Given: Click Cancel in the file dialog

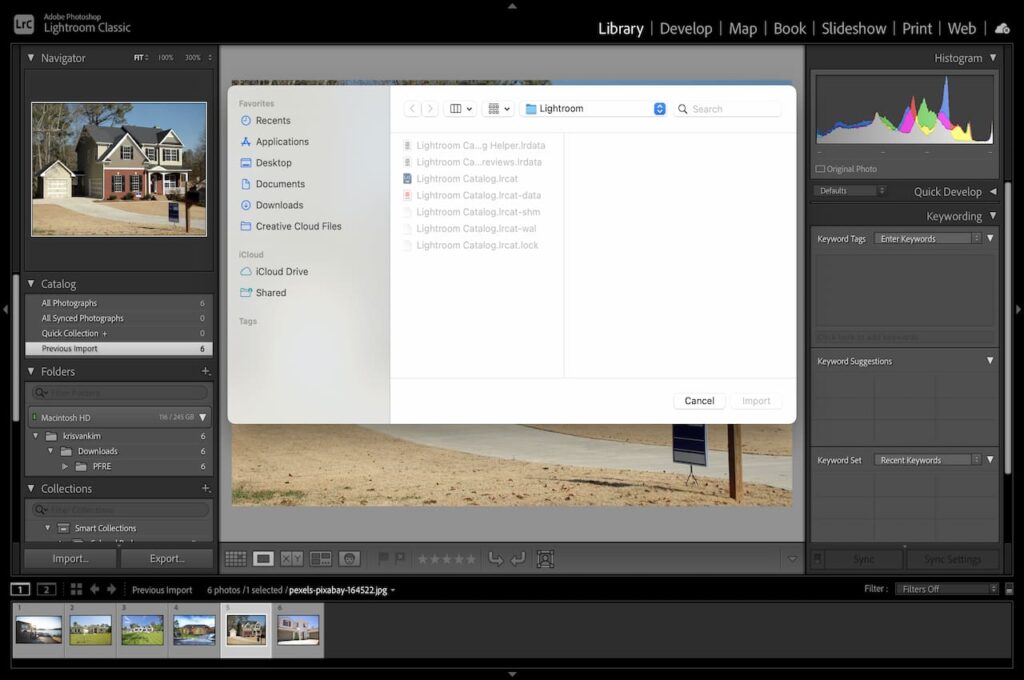Looking at the screenshot, I should tap(699, 400).
